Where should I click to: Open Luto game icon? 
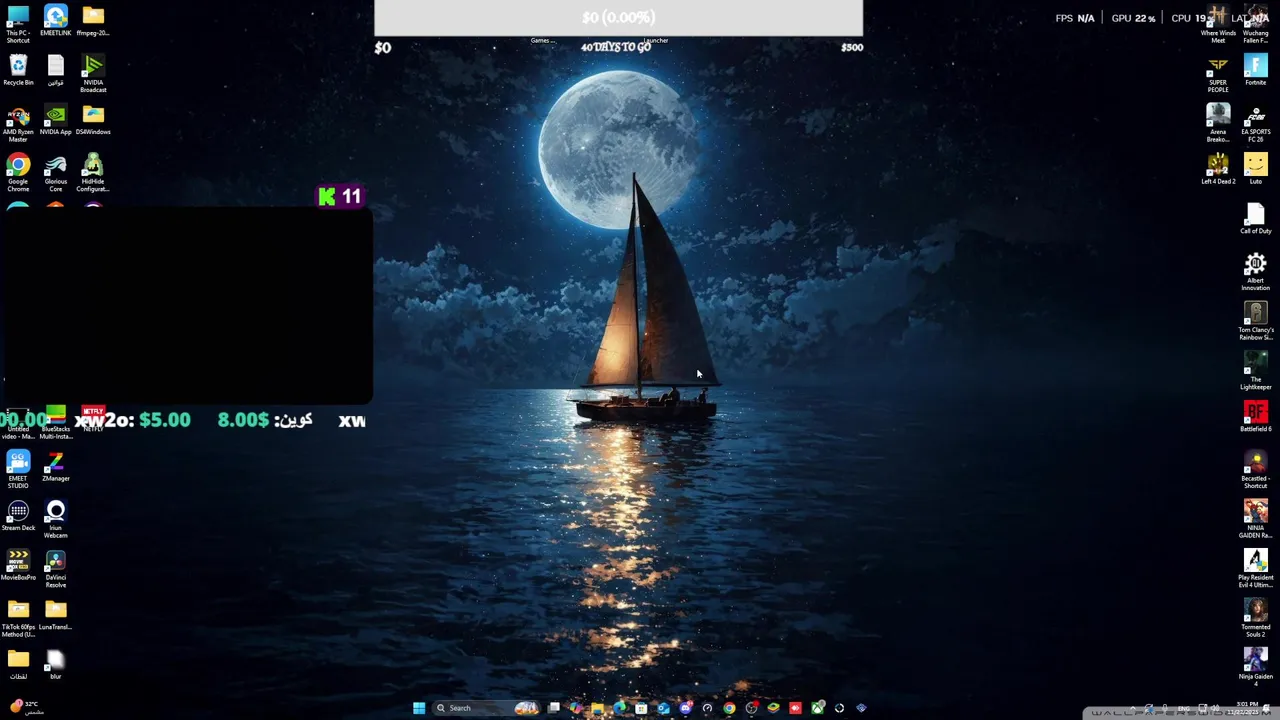(1255, 169)
